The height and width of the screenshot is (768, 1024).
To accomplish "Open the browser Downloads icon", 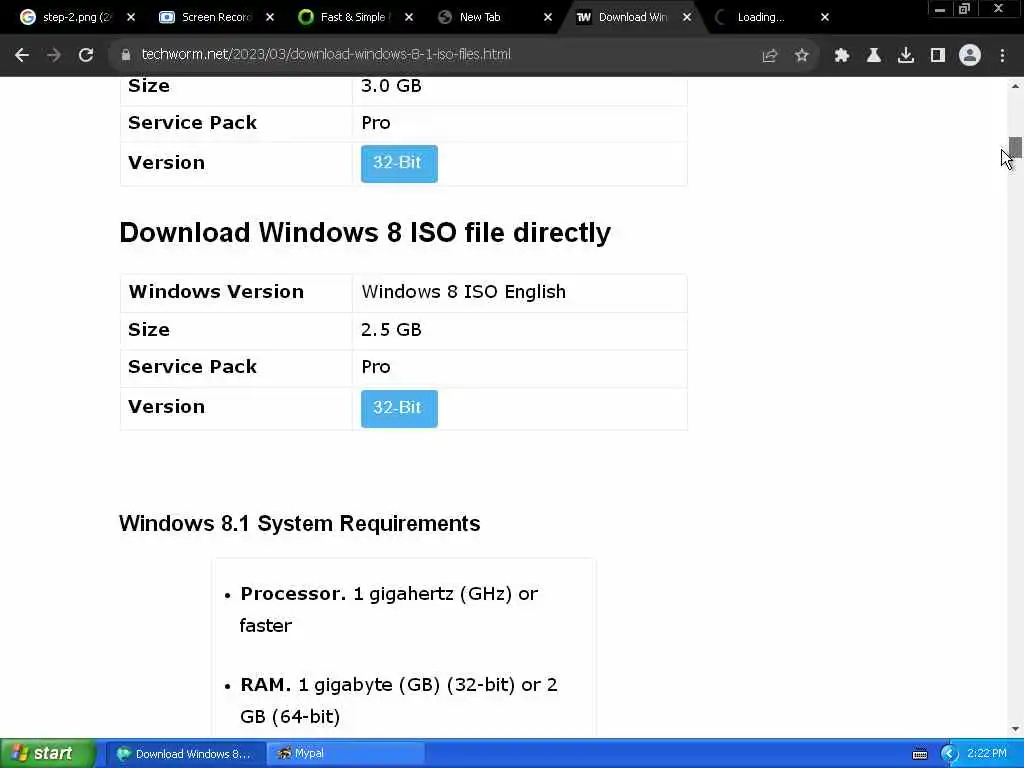I will (x=906, y=56).
